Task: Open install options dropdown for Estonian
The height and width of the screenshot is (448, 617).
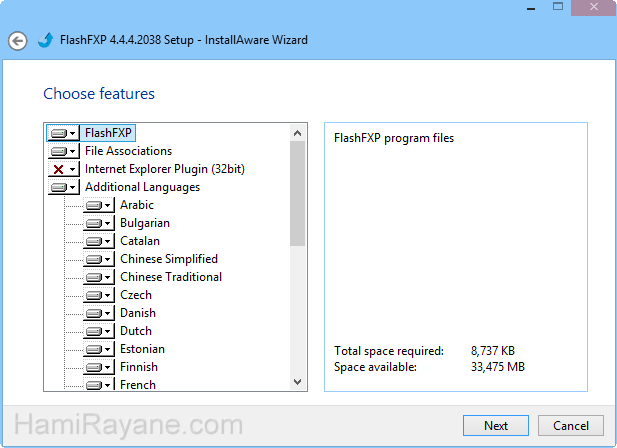Action: point(98,349)
